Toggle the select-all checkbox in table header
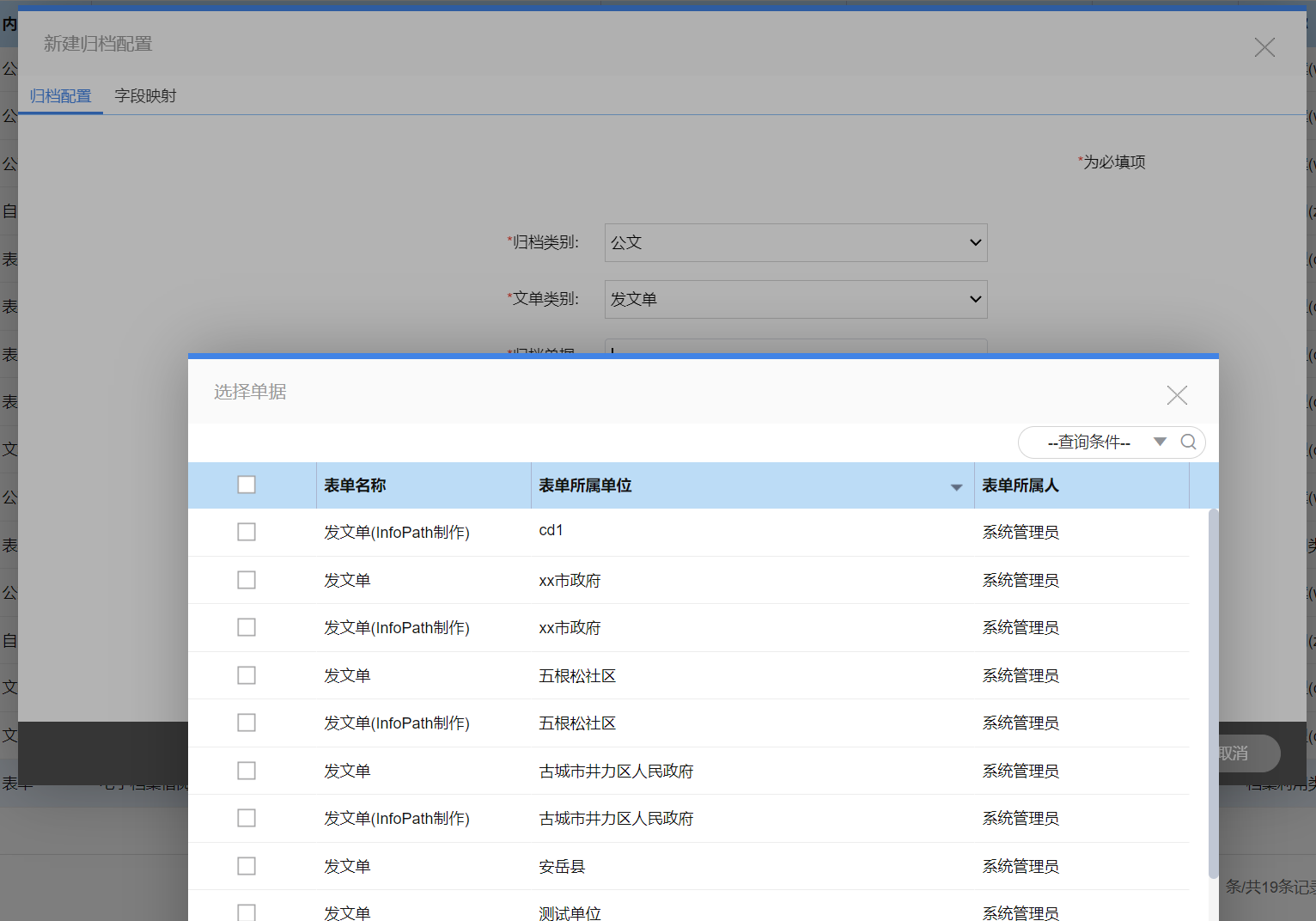This screenshot has height=921, width=1316. point(247,485)
